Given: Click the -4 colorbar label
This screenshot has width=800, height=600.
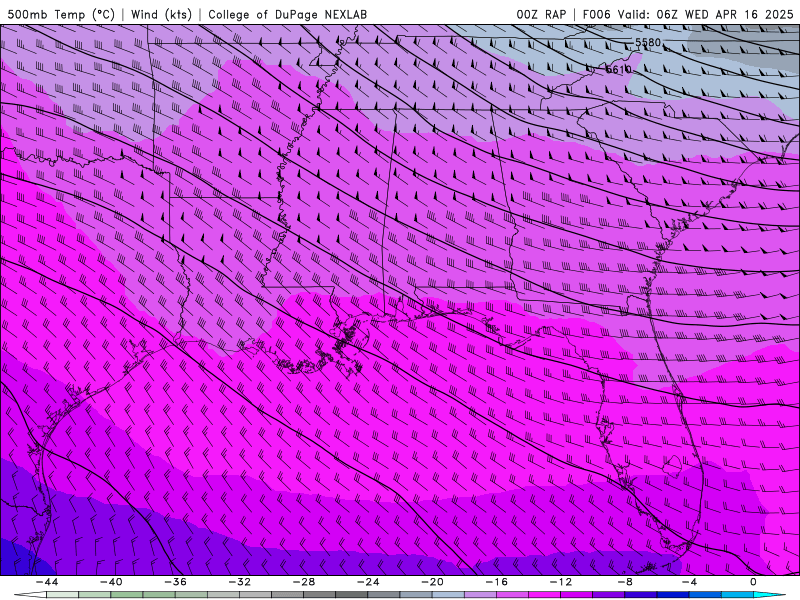Looking at the screenshot, I should pyautogui.click(x=689, y=582).
